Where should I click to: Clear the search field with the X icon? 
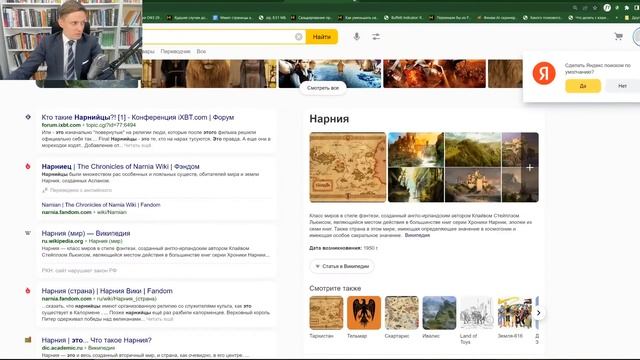click(x=298, y=37)
